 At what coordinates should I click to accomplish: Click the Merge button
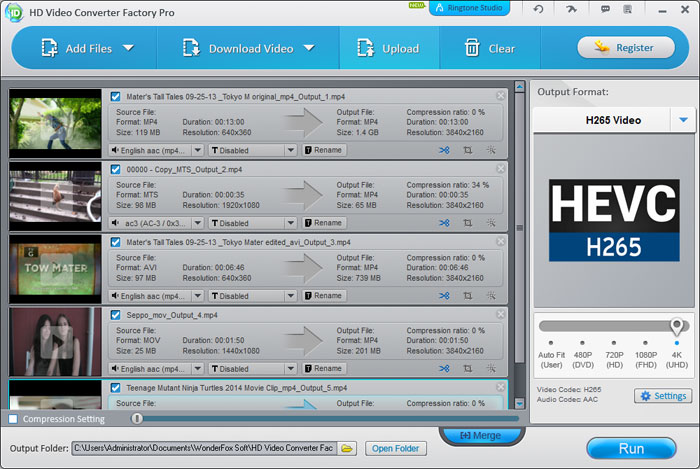pyautogui.click(x=481, y=435)
